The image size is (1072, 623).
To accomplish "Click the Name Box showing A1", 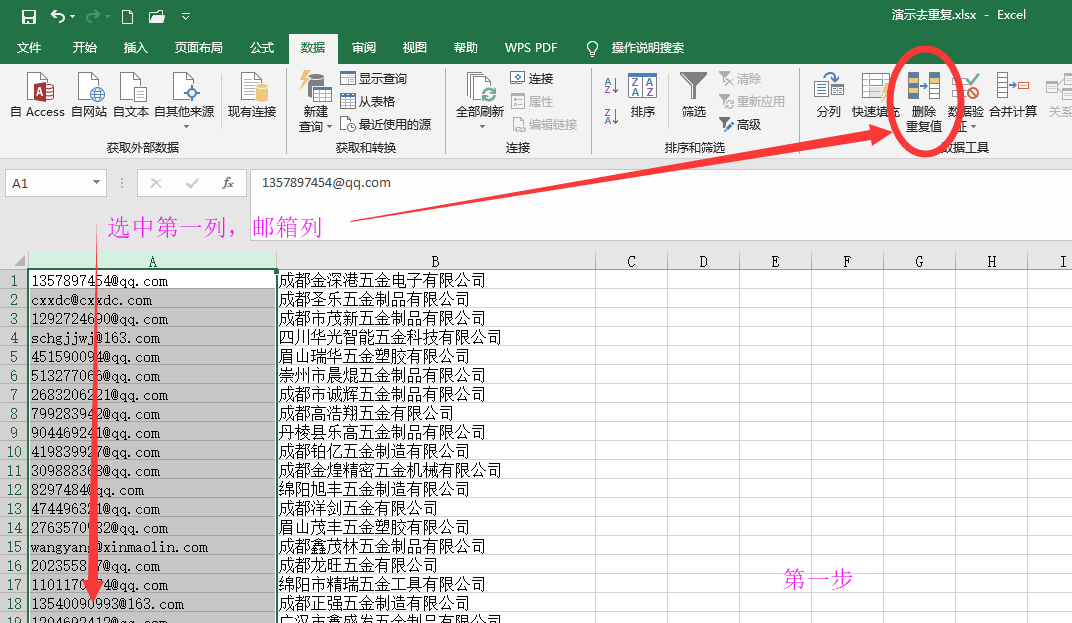I will point(48,183).
